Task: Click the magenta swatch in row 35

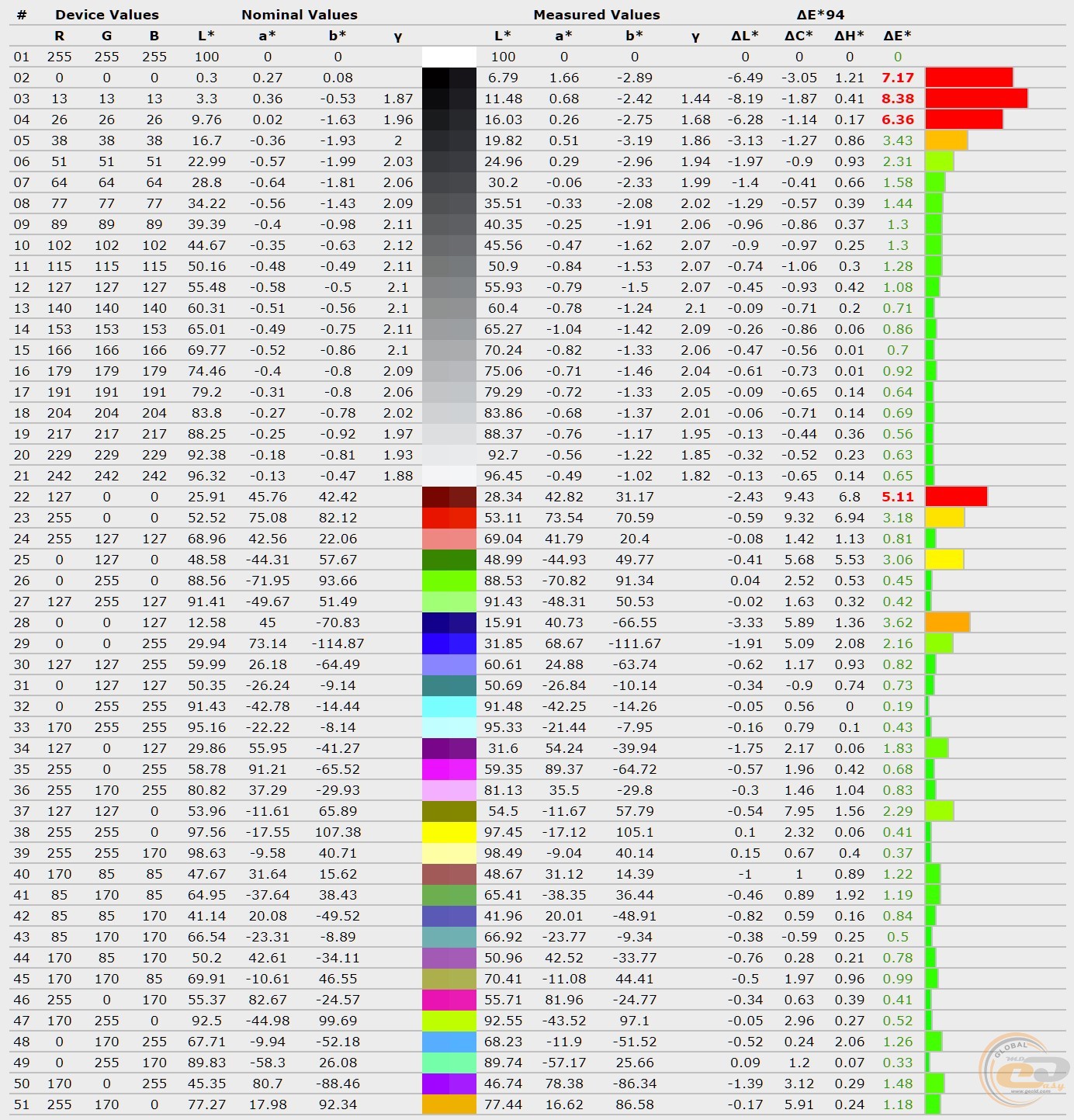Action: 449,769
